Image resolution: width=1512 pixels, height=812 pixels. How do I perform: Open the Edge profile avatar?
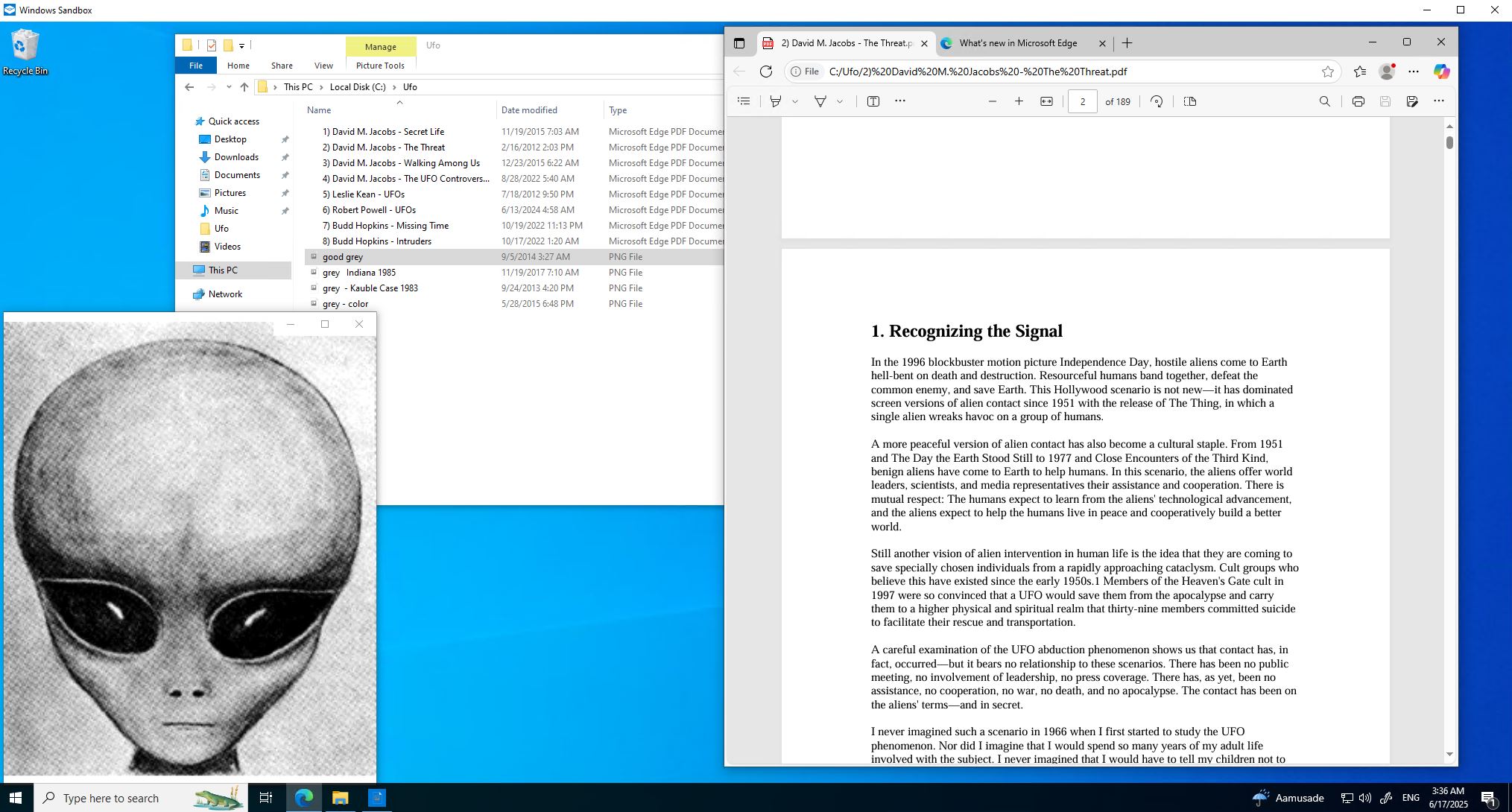click(1387, 72)
